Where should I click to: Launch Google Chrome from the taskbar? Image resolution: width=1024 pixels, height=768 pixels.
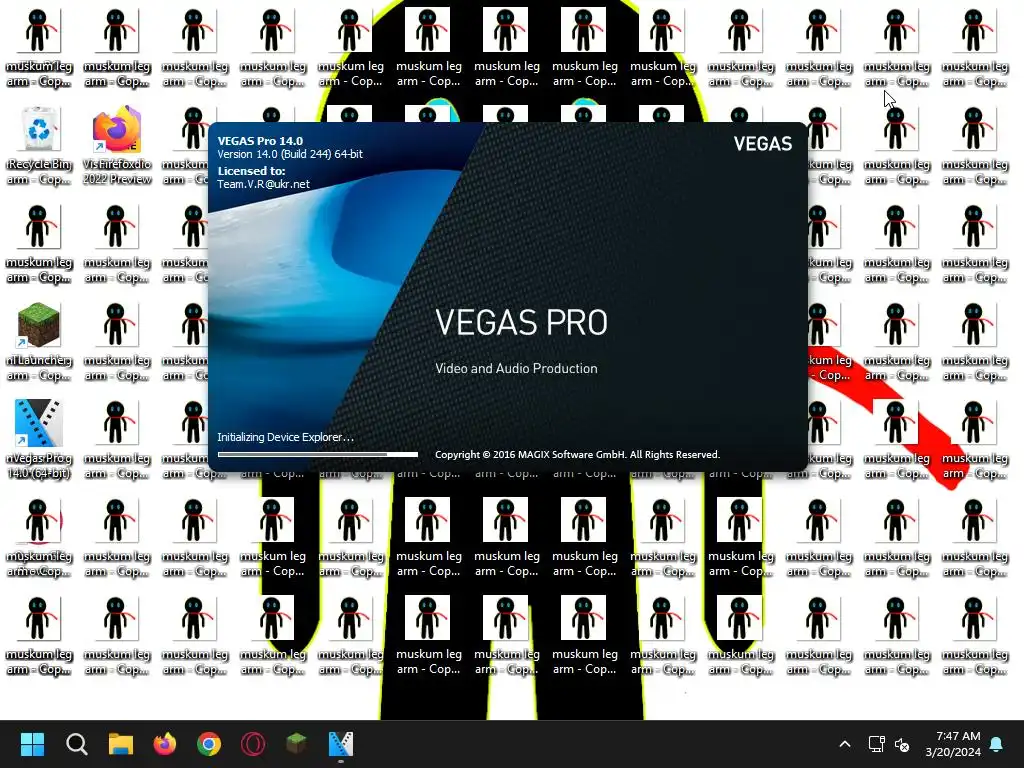pos(209,744)
